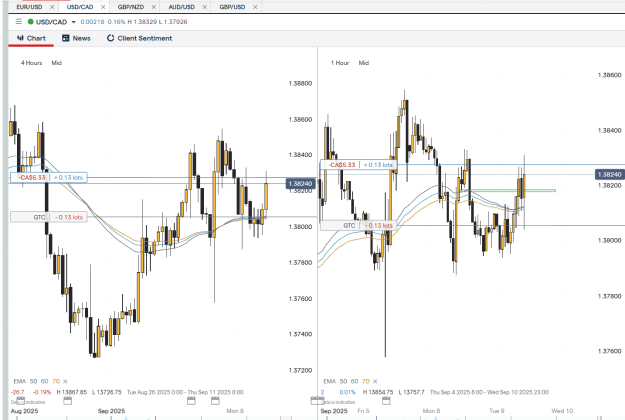Click the 1.38240 price marker on the 4-hour chart
Viewport: 625px width, 420px height.
coord(301,184)
